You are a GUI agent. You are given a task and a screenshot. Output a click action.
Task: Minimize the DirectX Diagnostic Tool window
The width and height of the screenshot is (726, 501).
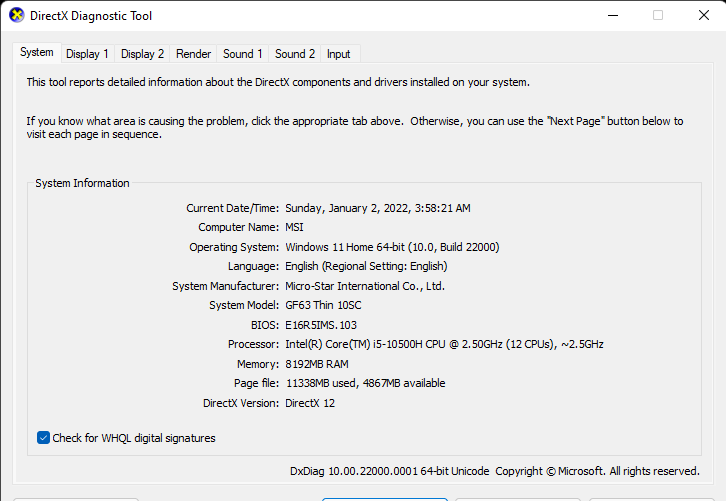[x=612, y=16]
